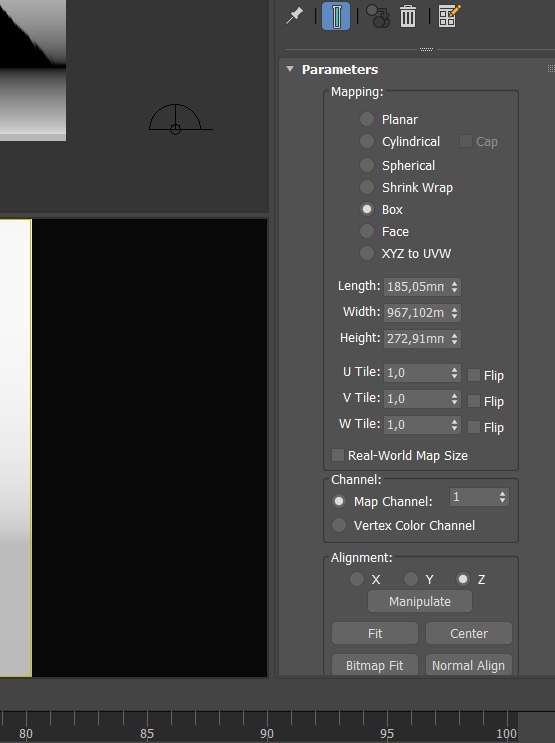Click the Center button
The width and height of the screenshot is (555, 743).
point(469,633)
